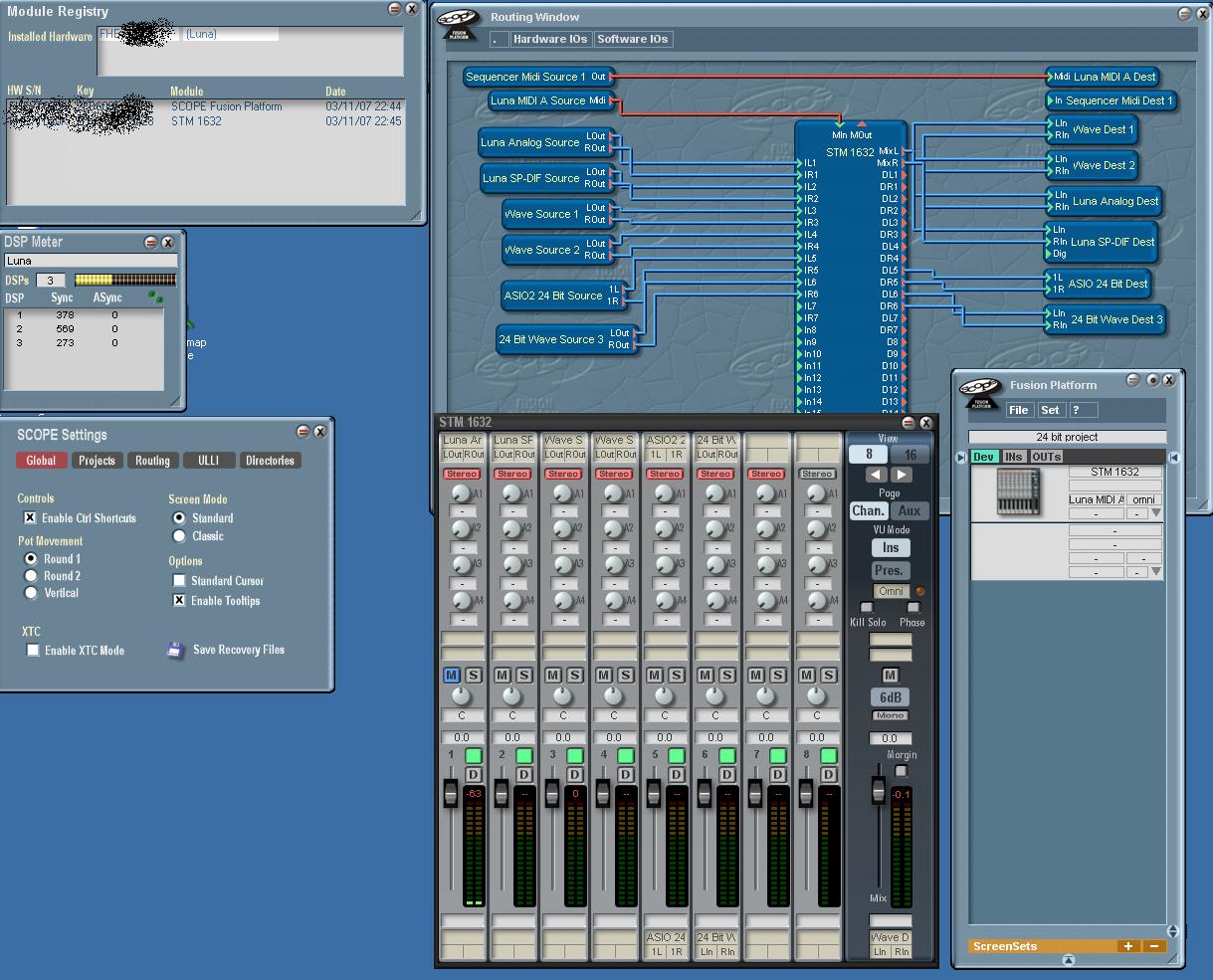Viewport: 1213px width, 980px height.
Task: Select the Aux page button in mixer
Action: [910, 510]
